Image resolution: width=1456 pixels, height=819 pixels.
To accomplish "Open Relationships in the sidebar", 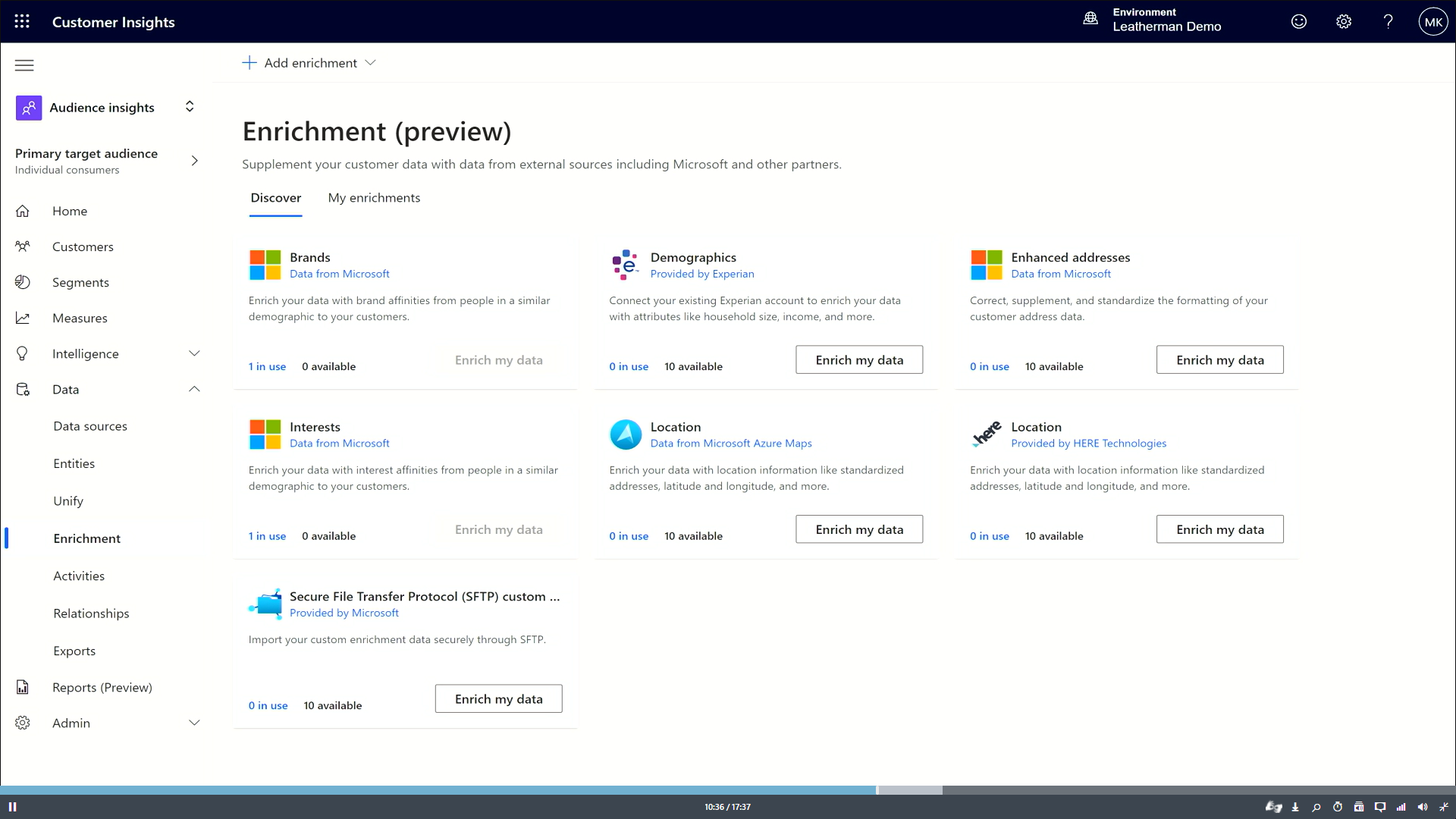I will pyautogui.click(x=91, y=613).
